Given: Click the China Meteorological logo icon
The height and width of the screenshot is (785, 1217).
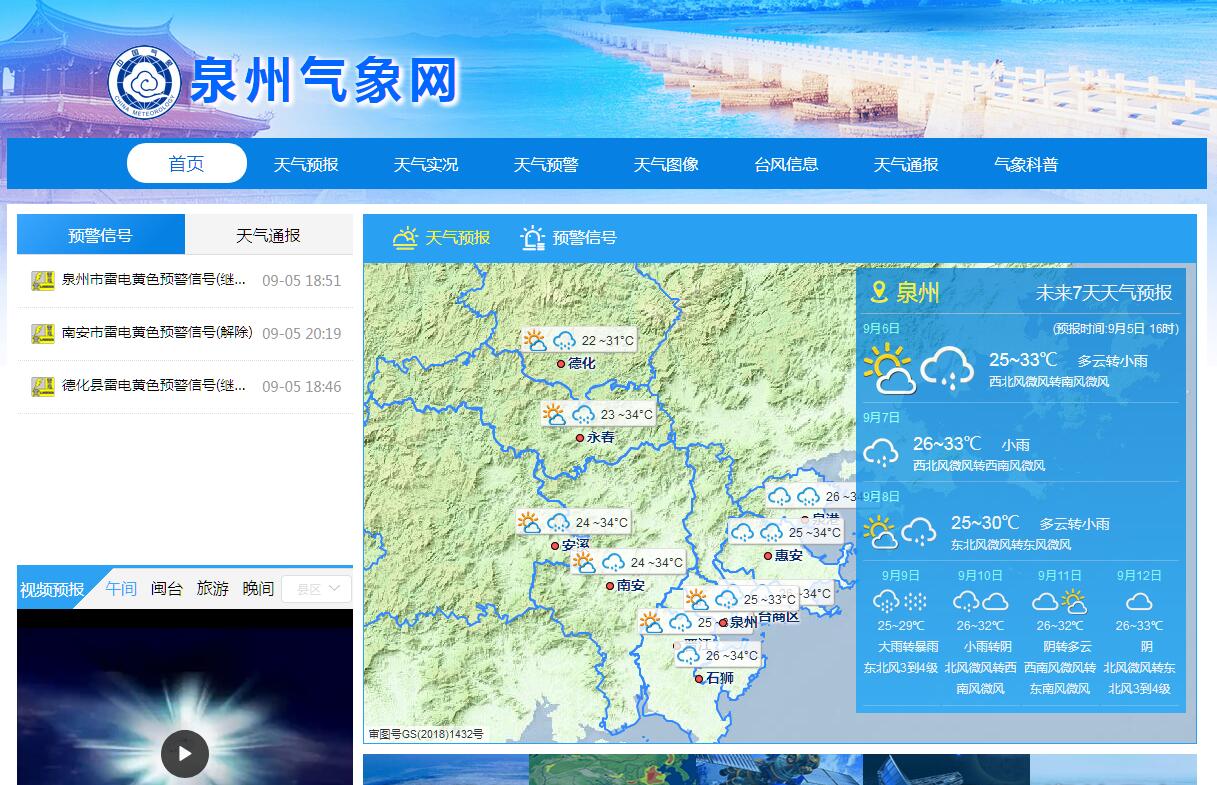Looking at the screenshot, I should click(x=144, y=82).
